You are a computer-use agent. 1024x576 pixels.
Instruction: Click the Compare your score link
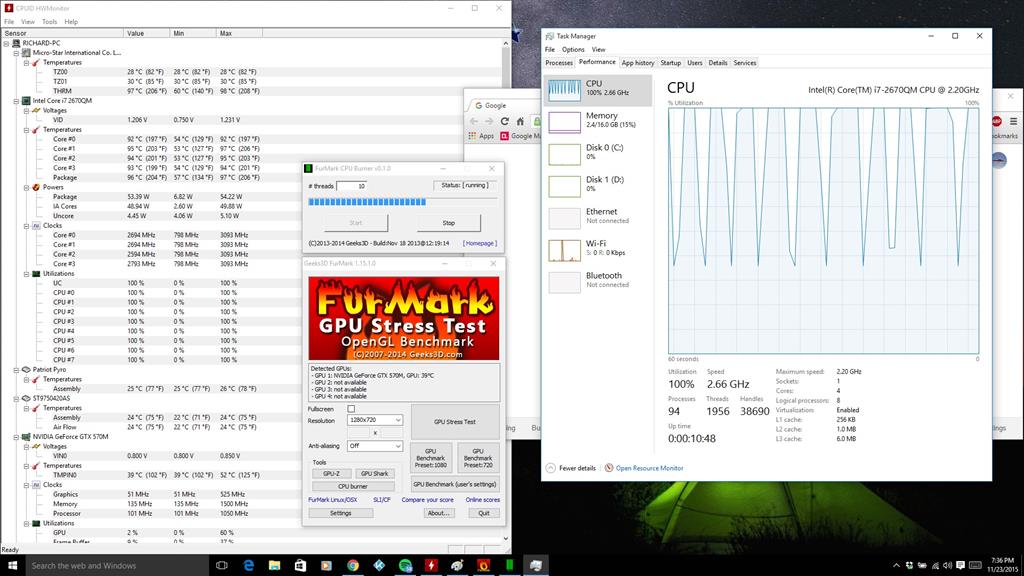point(427,500)
